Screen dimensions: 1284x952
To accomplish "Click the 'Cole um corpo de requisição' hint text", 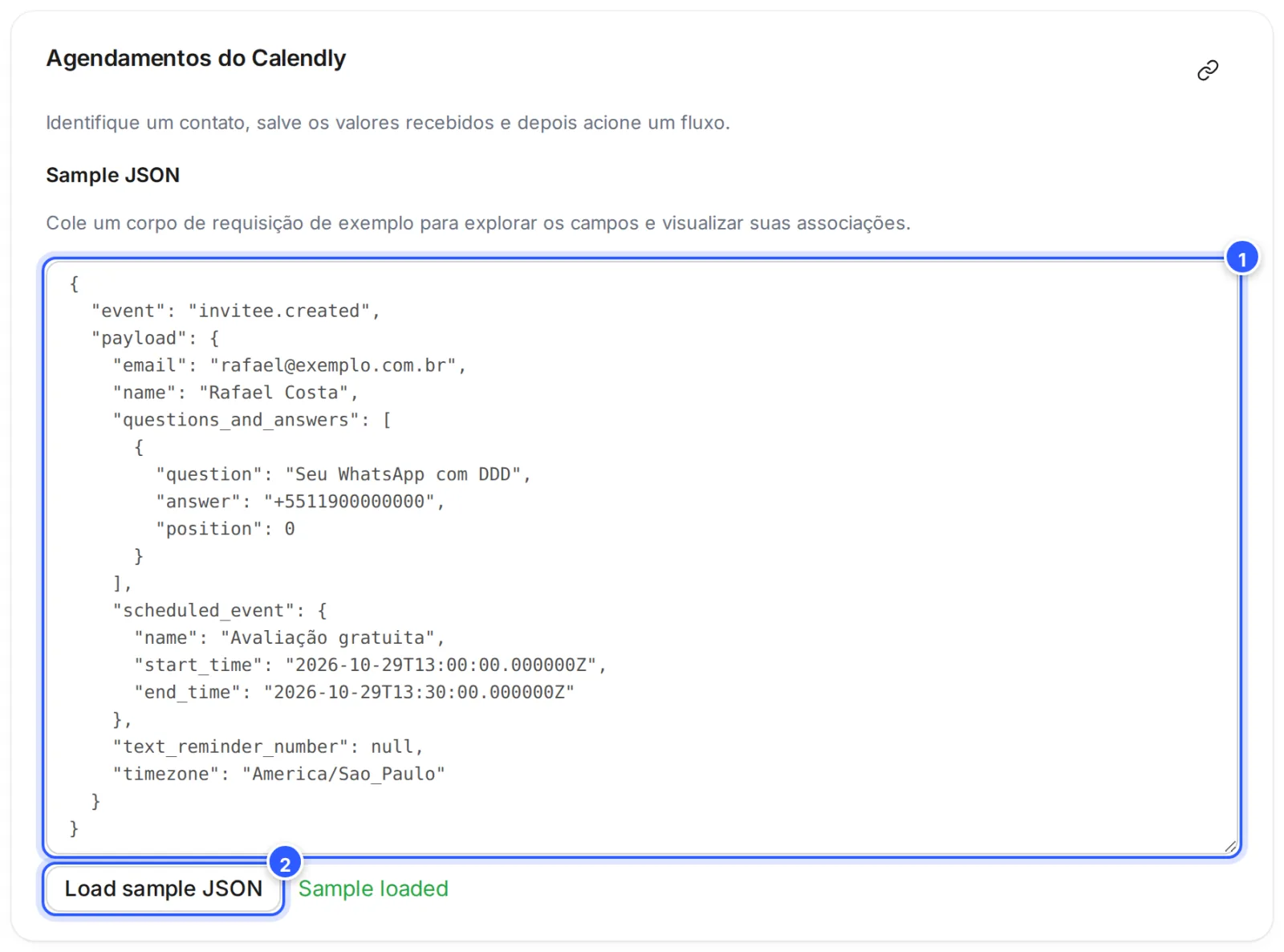I will point(478,223).
